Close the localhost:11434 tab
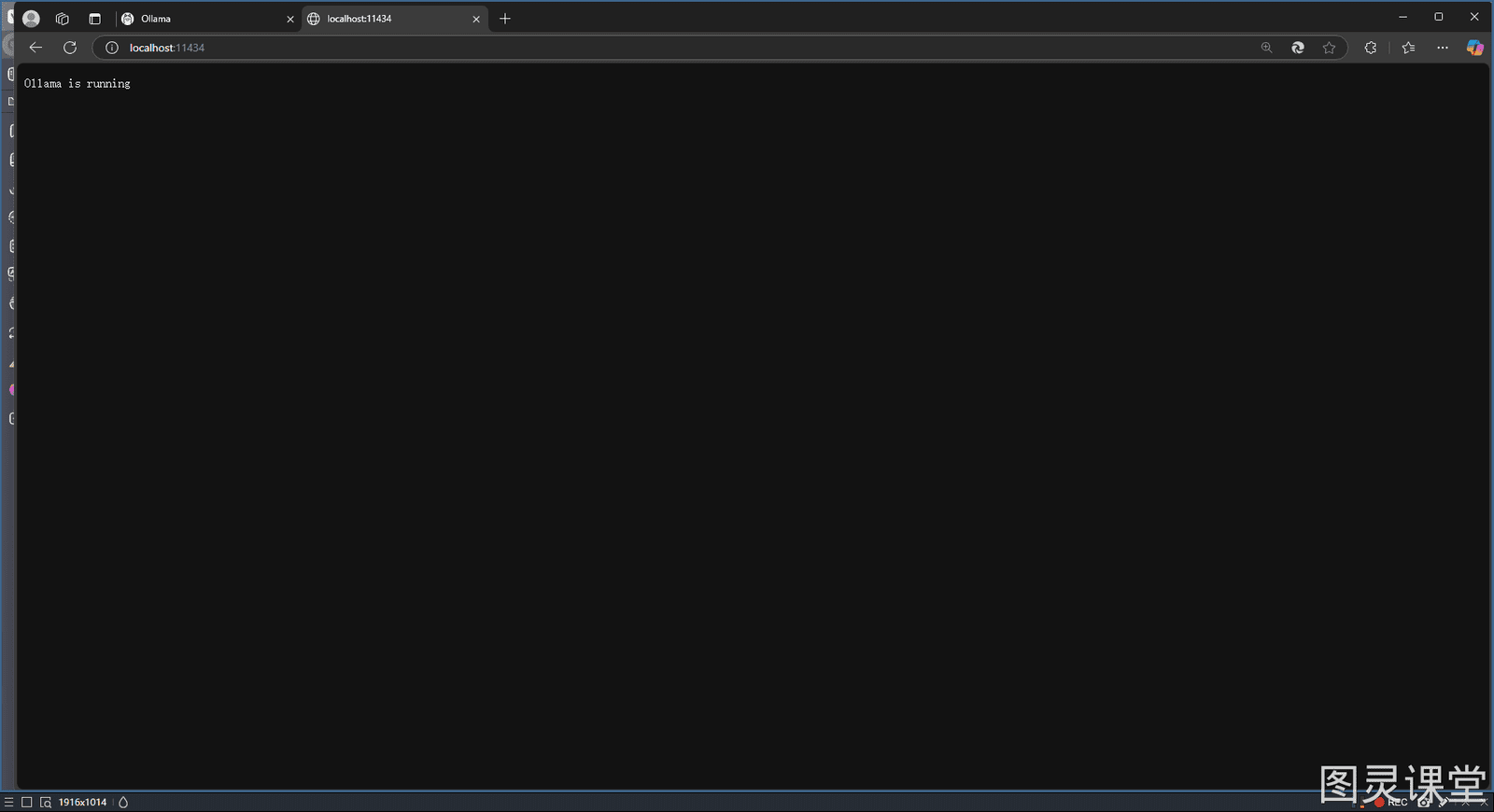 pos(476,19)
